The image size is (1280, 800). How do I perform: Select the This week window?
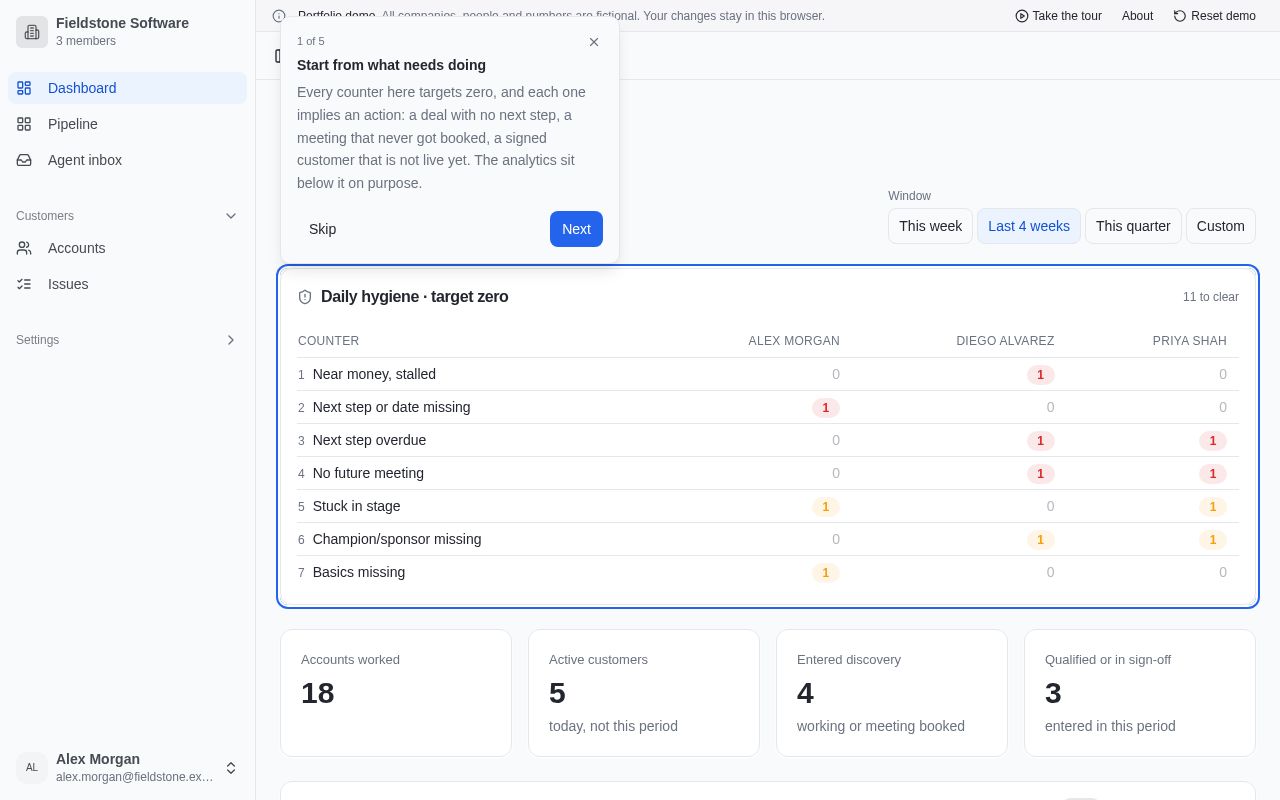pyautogui.click(x=930, y=226)
